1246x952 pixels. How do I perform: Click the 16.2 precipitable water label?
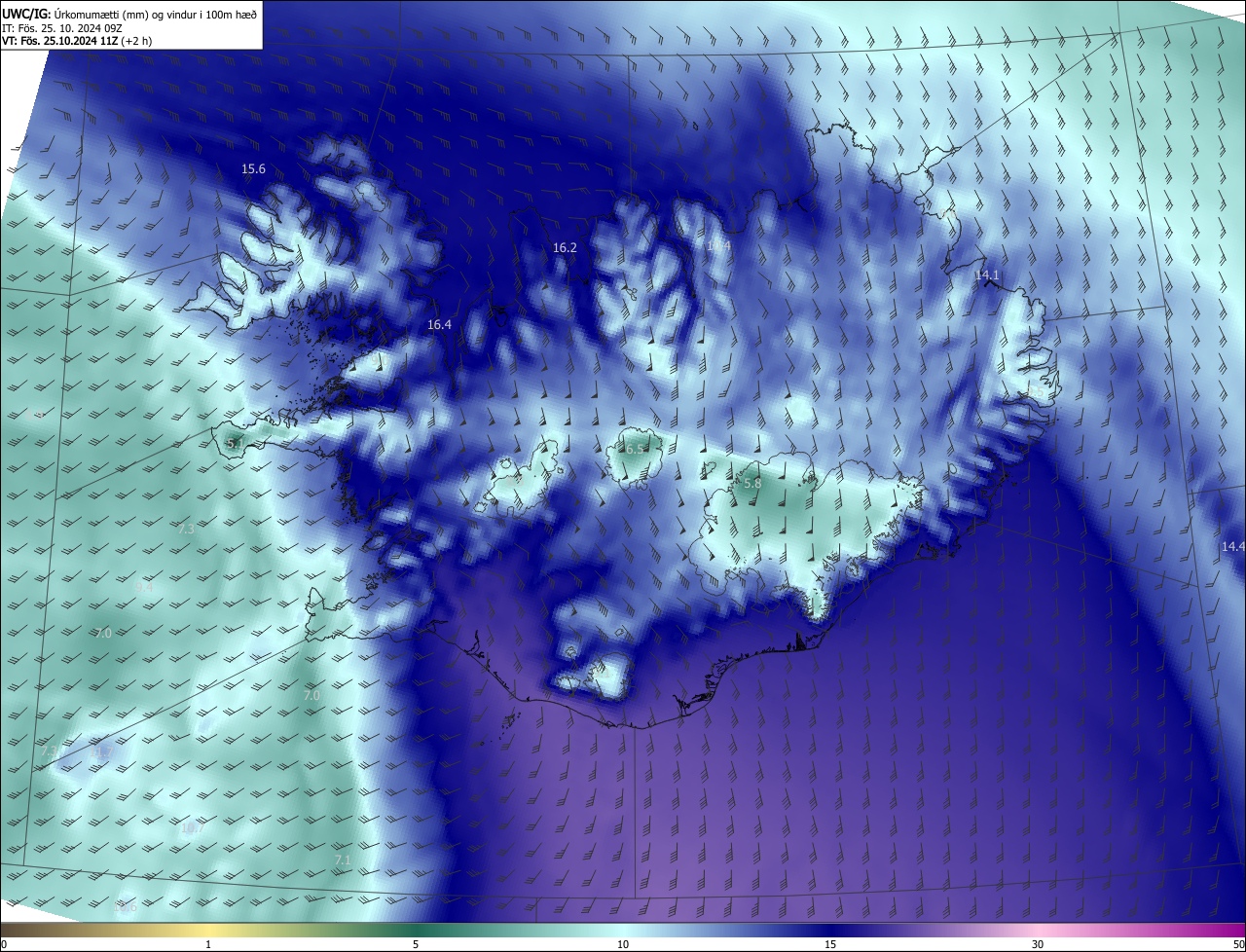565,248
